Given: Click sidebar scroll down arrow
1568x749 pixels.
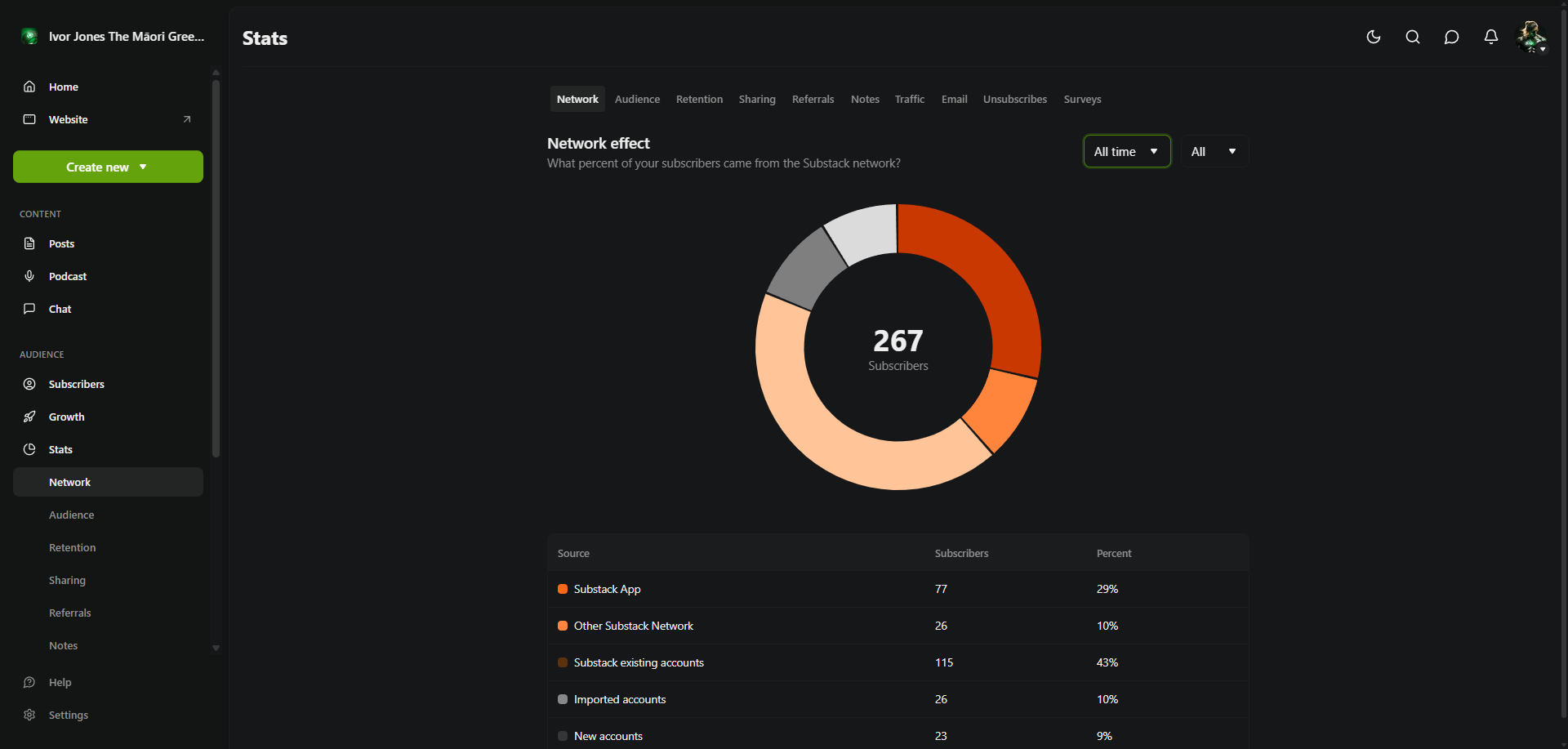Looking at the screenshot, I should click(216, 648).
